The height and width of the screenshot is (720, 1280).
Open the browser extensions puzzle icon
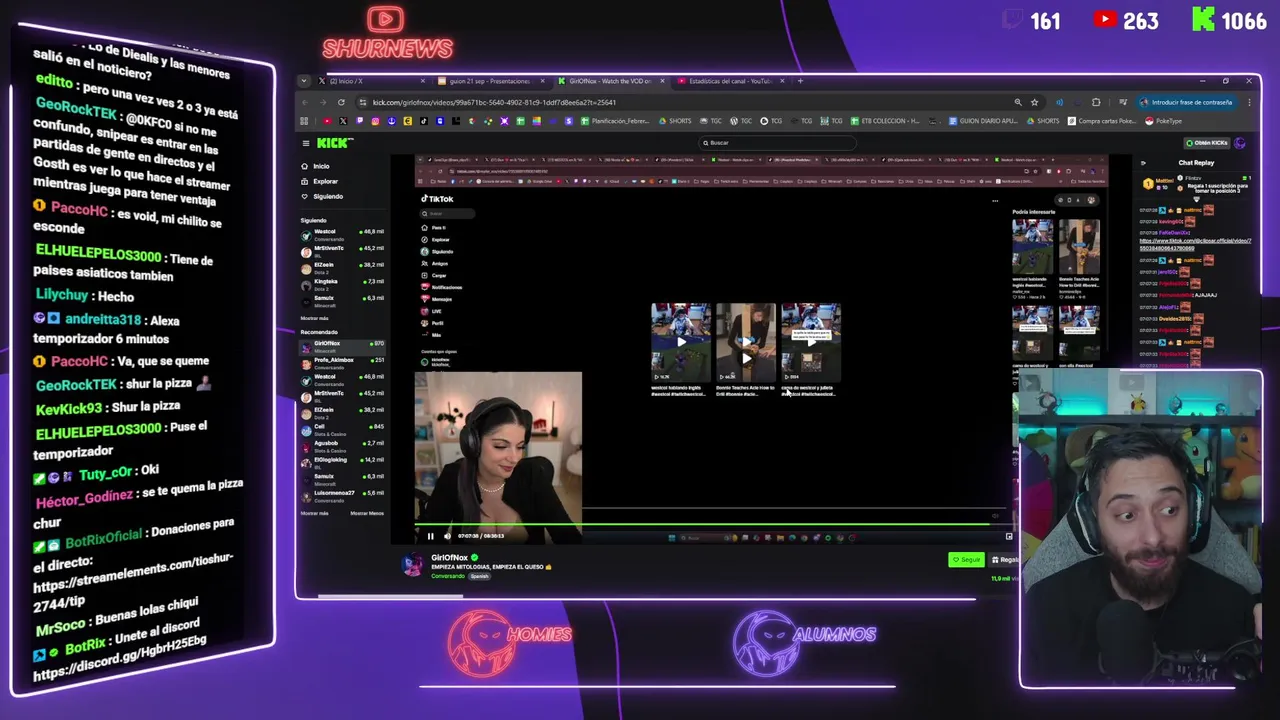click(x=1096, y=102)
